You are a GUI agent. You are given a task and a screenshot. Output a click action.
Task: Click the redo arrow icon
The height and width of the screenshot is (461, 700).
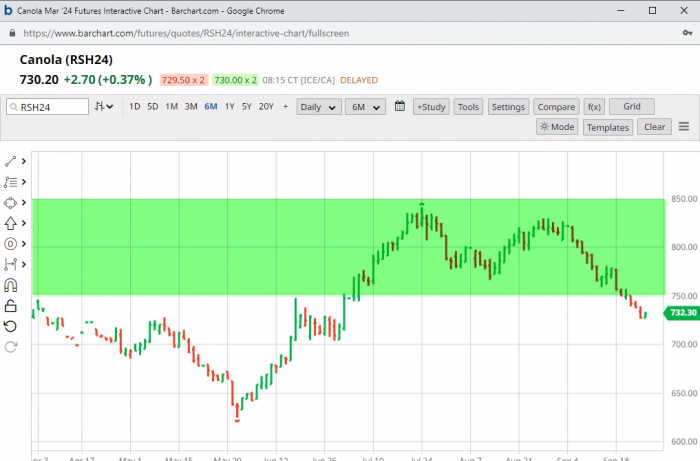10,347
